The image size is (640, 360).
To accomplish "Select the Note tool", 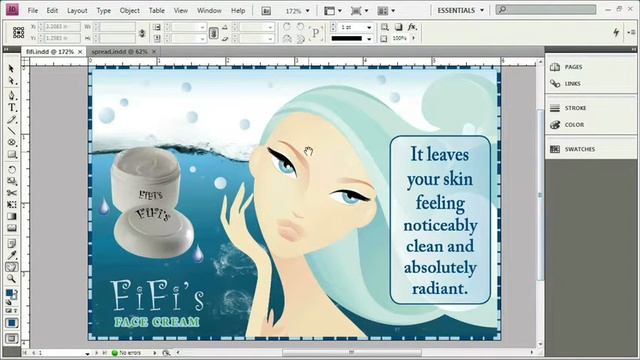I will [11, 243].
